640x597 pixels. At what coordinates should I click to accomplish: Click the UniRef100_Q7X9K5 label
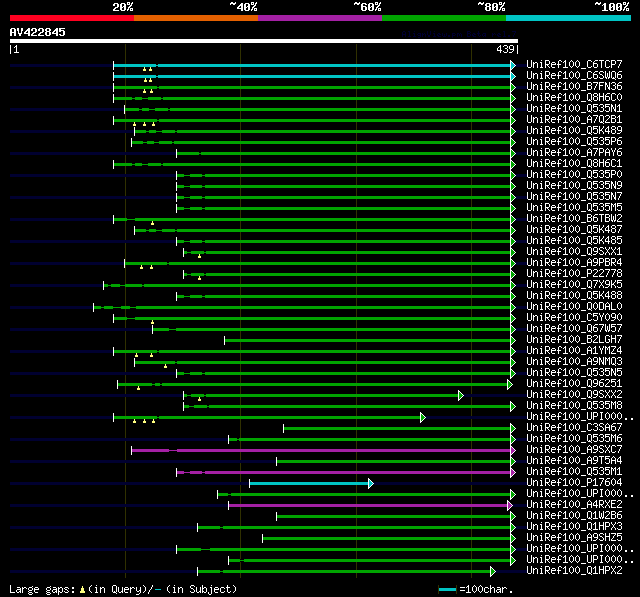[574, 285]
